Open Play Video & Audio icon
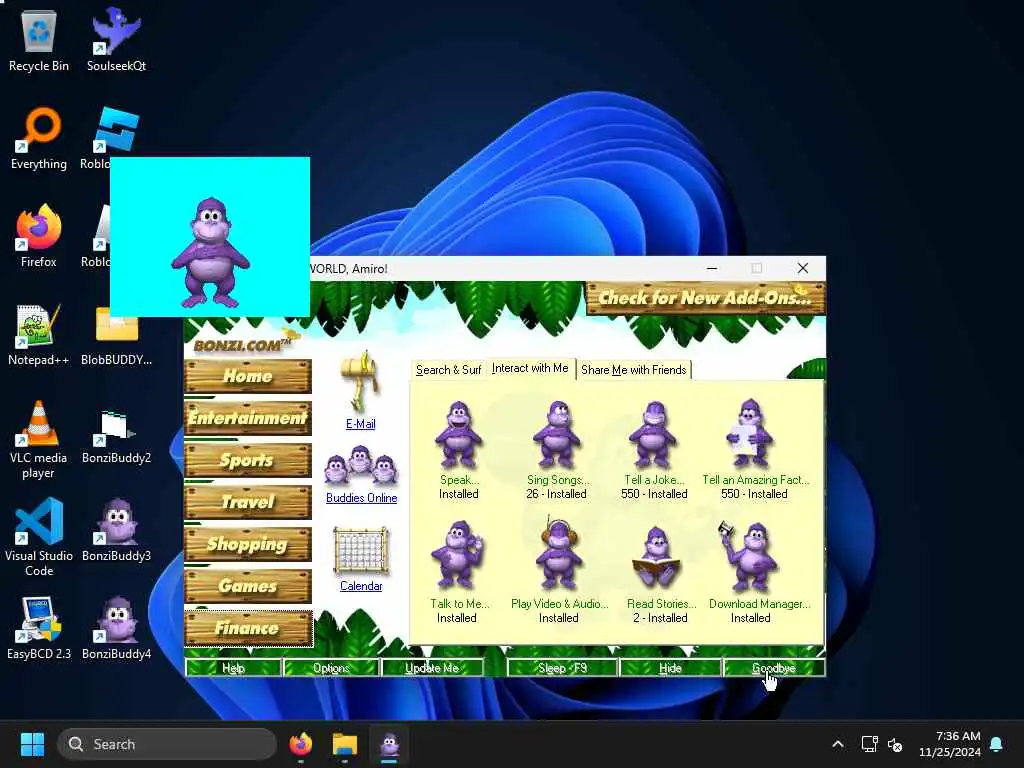 558,554
